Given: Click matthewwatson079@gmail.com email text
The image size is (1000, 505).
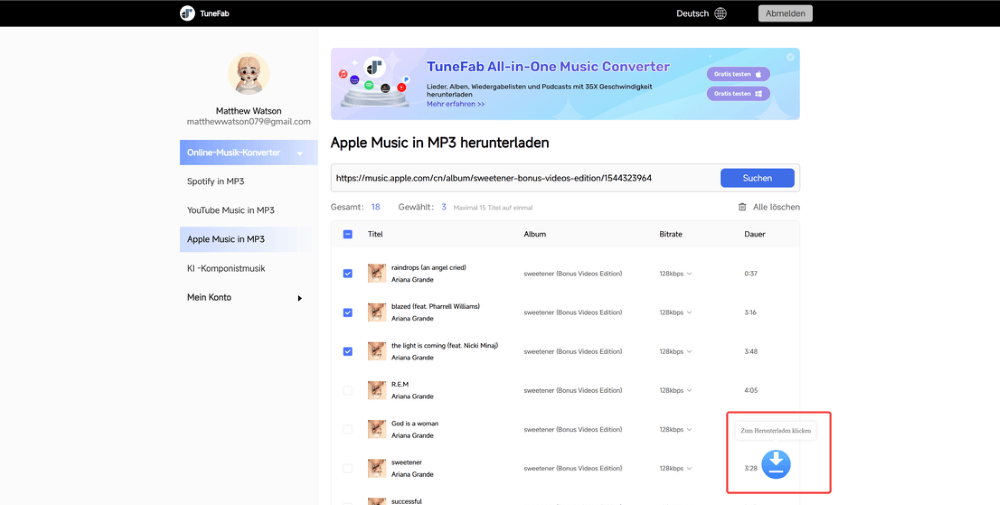Looking at the screenshot, I should coord(249,121).
